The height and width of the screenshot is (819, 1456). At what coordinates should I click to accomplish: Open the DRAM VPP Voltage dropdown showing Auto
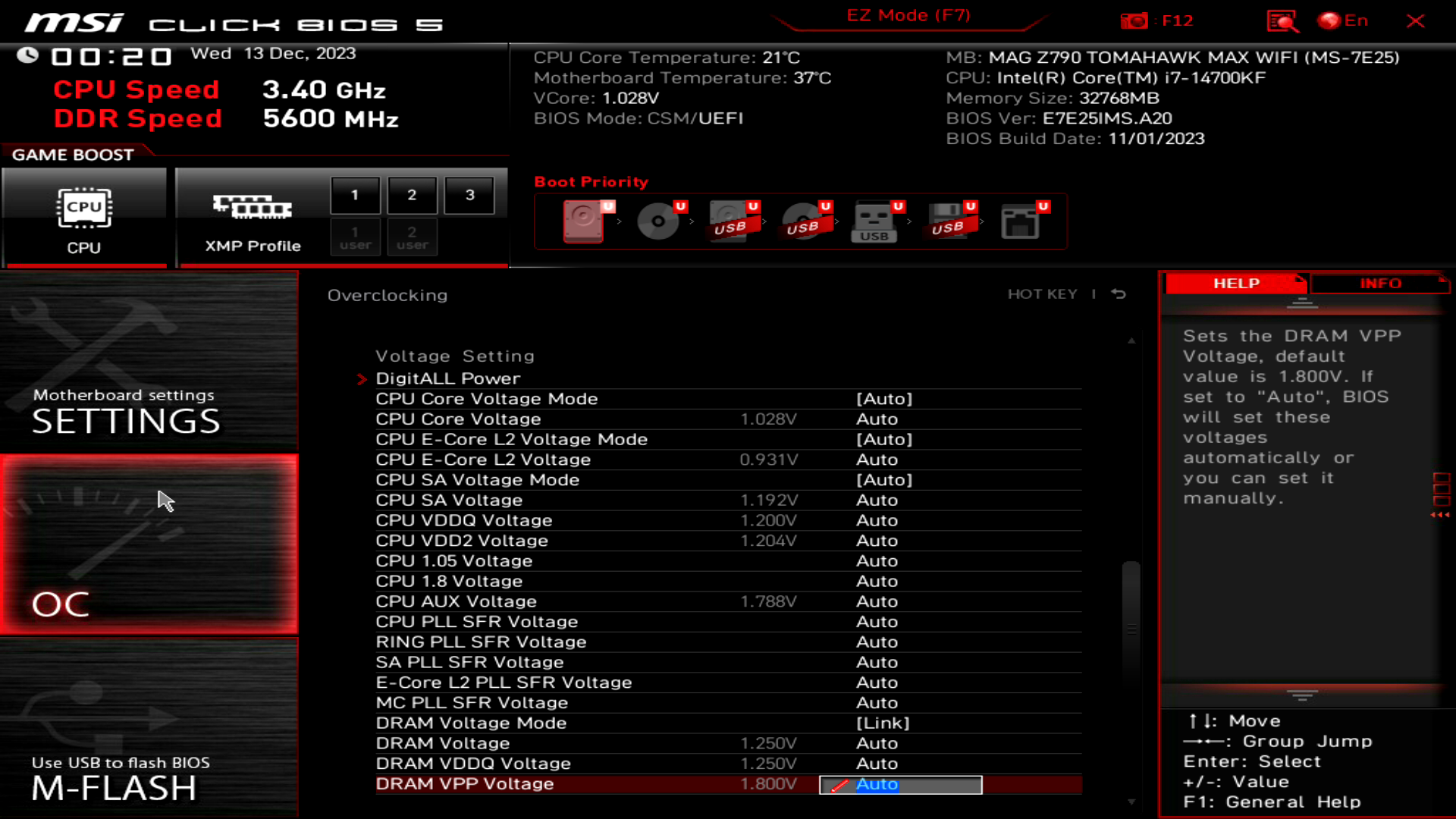(x=899, y=784)
